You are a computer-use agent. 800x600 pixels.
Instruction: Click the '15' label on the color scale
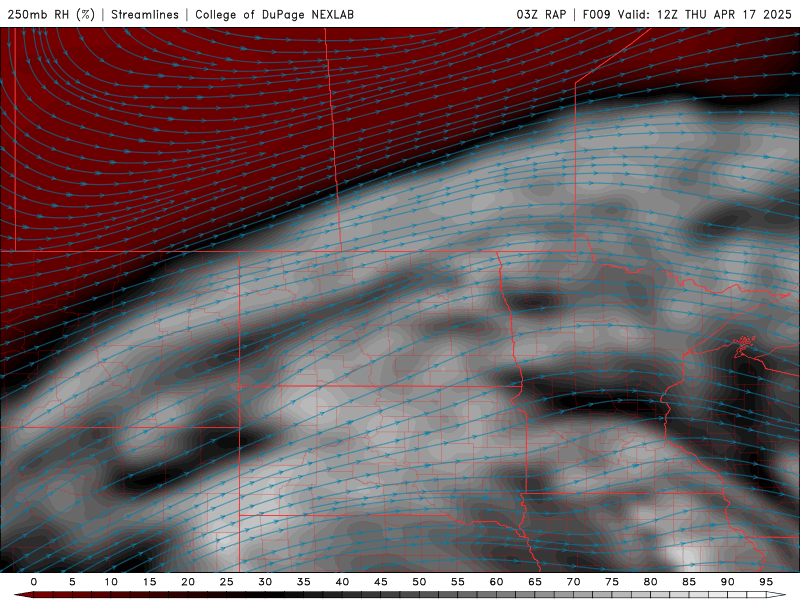(149, 582)
